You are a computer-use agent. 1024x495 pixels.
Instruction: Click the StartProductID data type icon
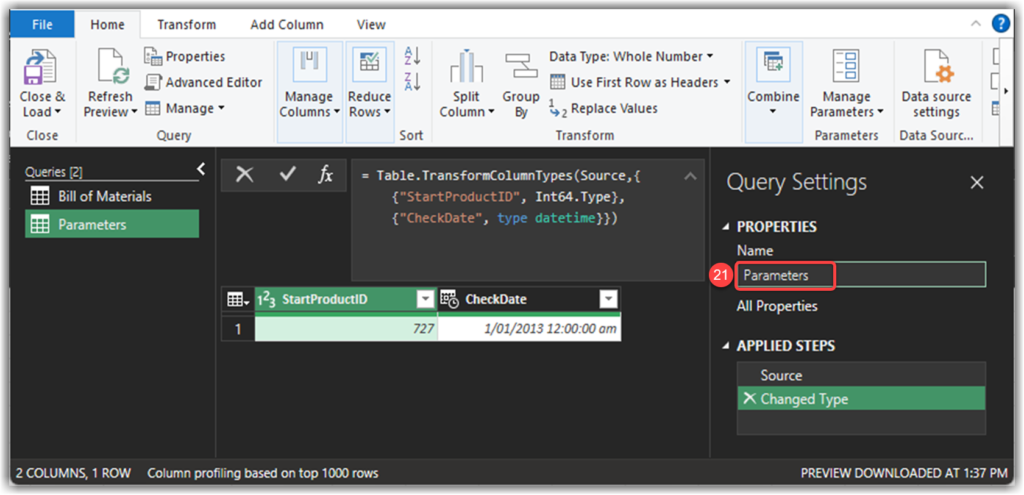coord(266,299)
